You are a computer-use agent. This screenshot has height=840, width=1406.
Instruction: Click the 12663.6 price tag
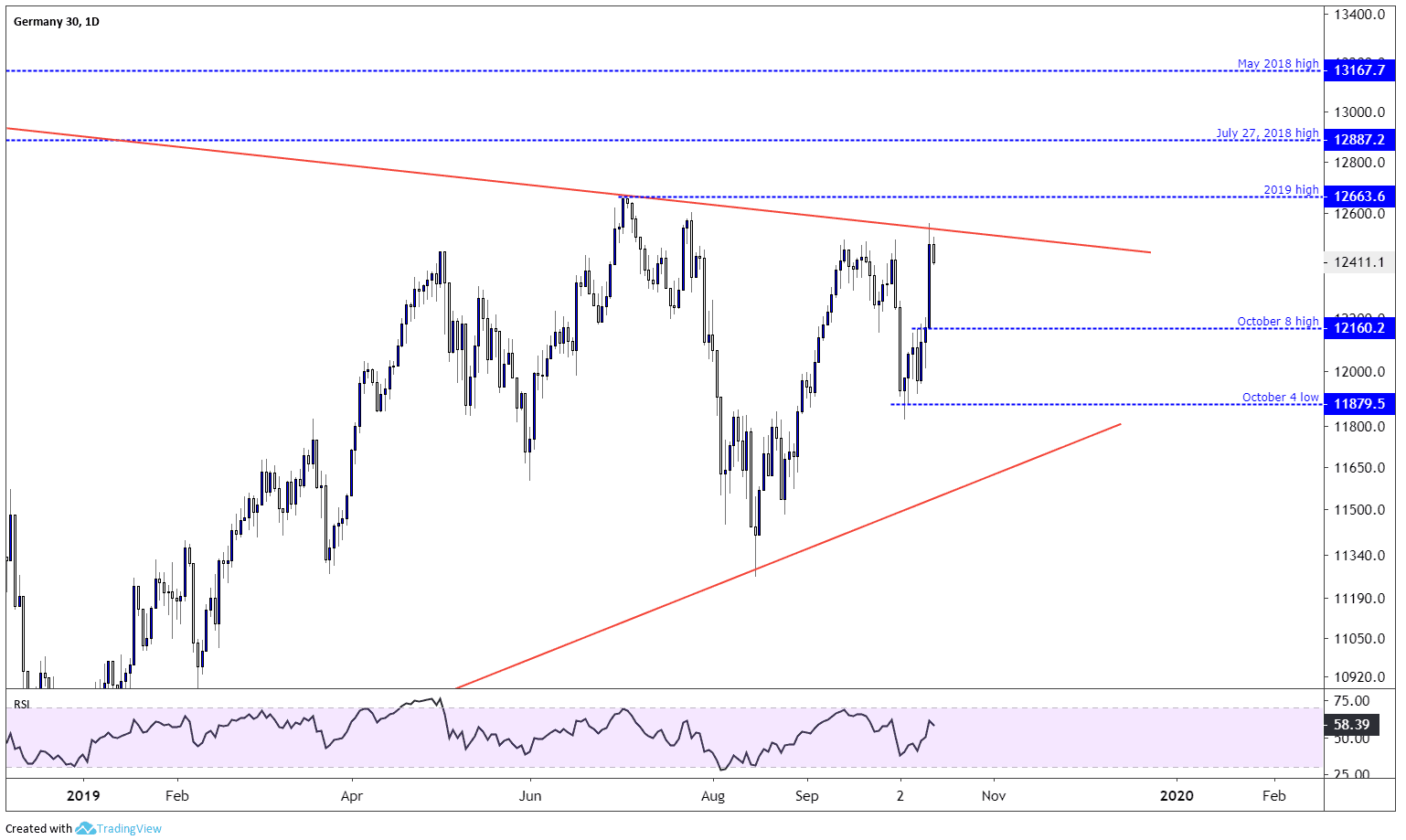click(1359, 197)
